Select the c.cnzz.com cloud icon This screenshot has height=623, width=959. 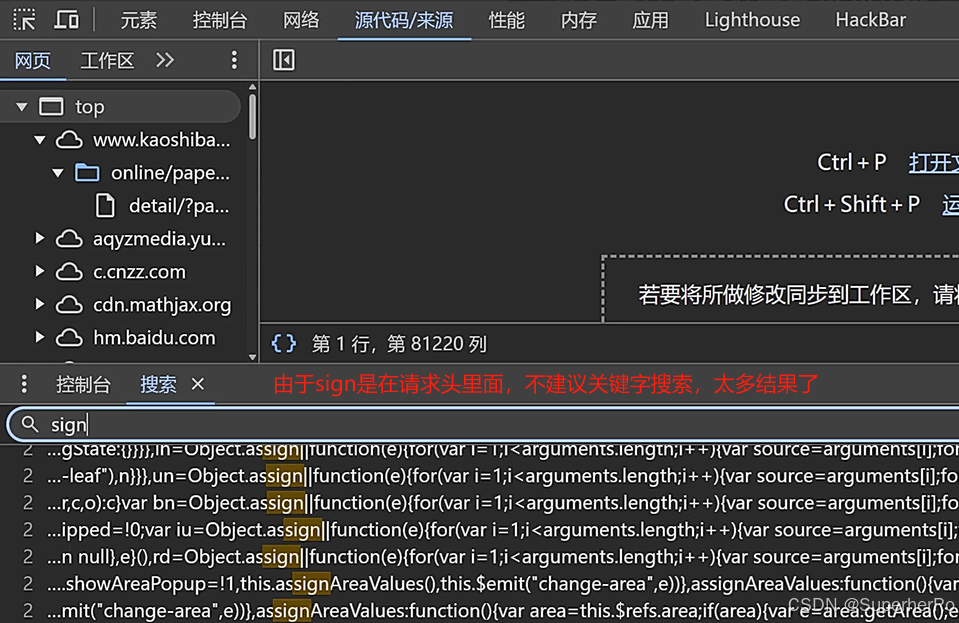tap(69, 271)
